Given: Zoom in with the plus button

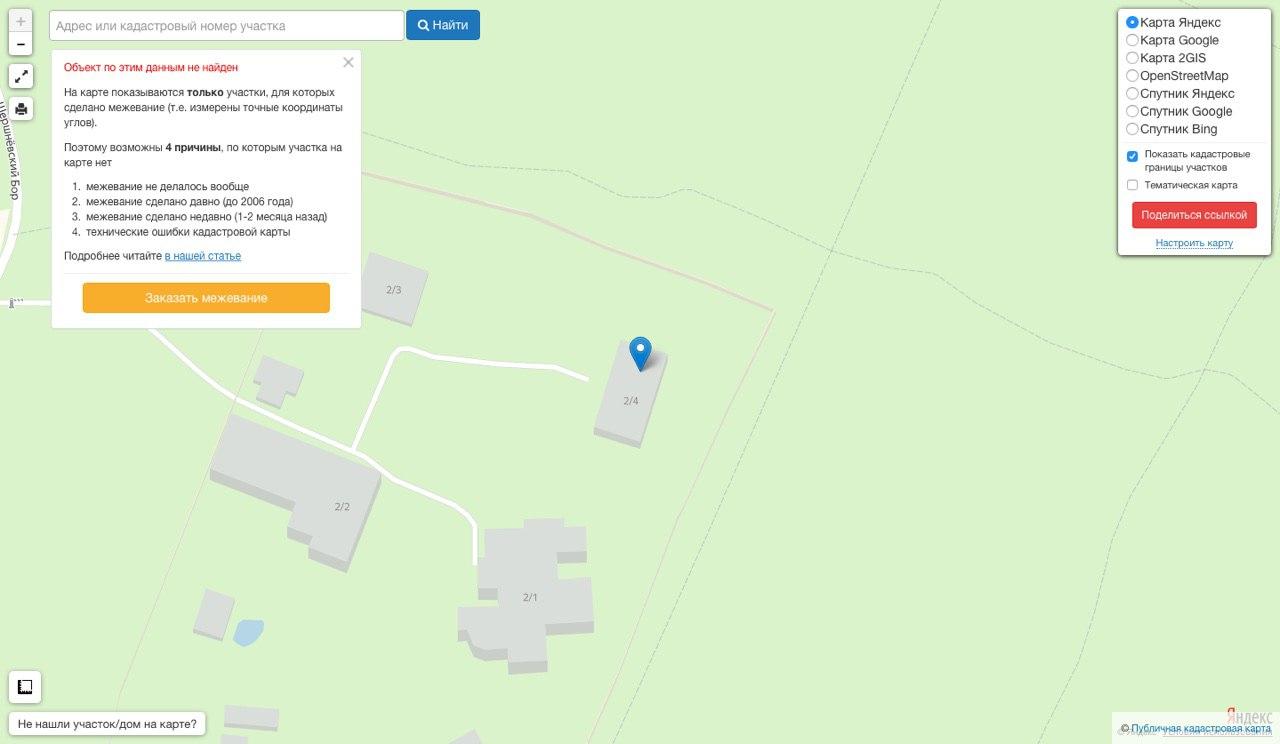Looking at the screenshot, I should [21, 21].
